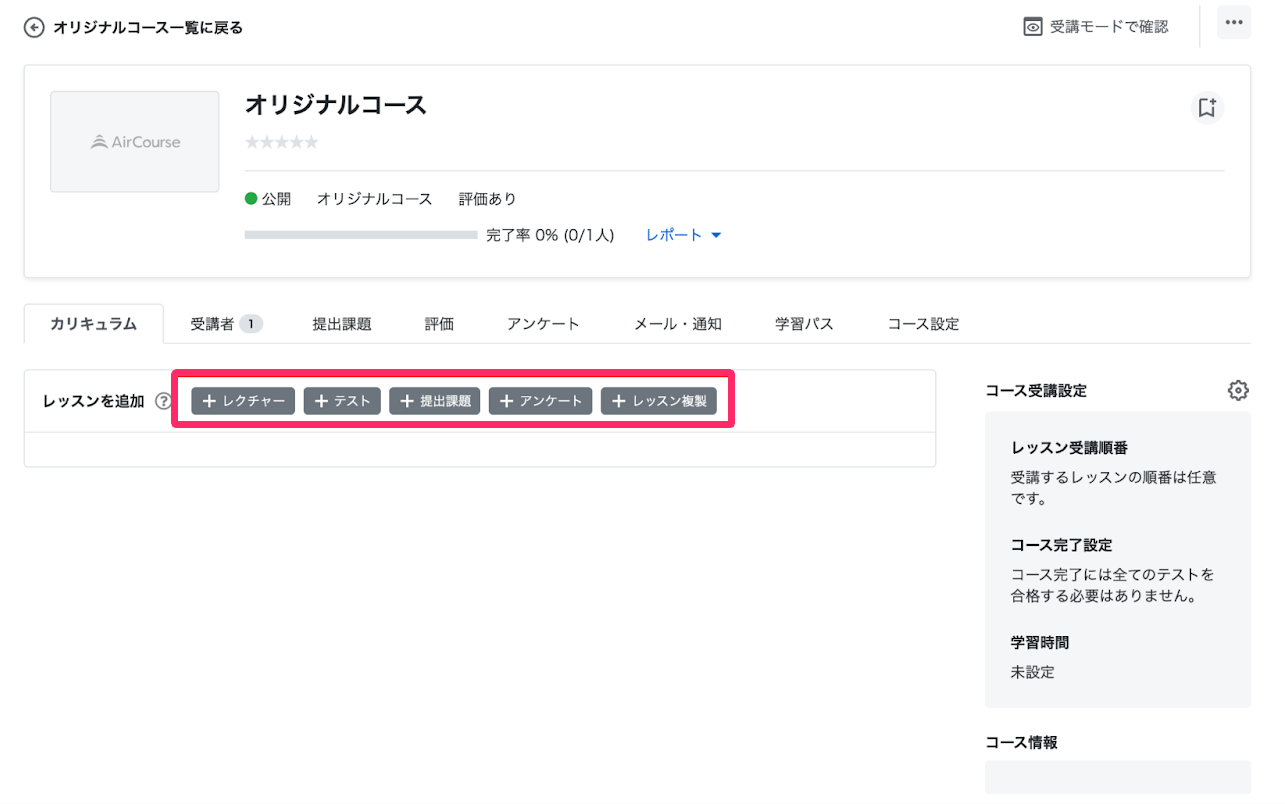The height and width of the screenshot is (804, 1285).
Task: Add a 提出課題 lesson button
Action: pyautogui.click(x=435, y=401)
